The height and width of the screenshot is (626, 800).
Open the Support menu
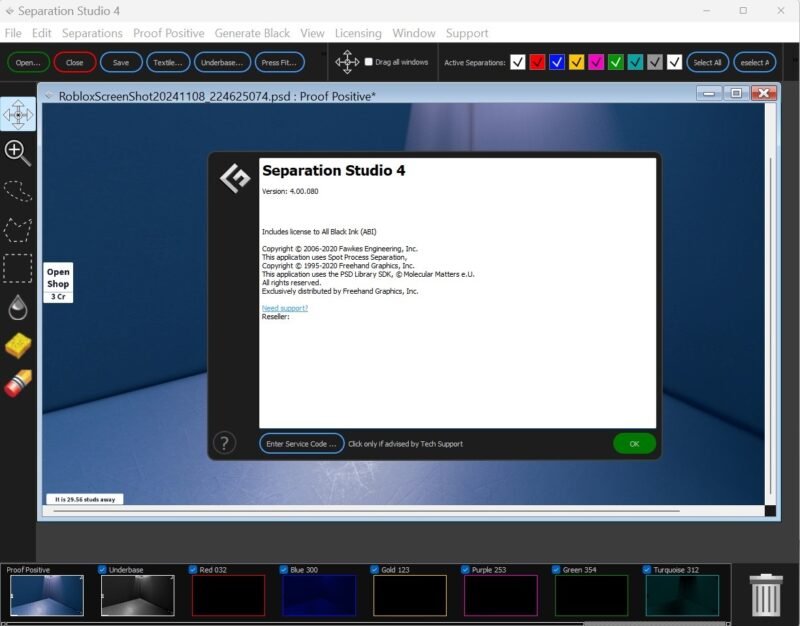[467, 33]
